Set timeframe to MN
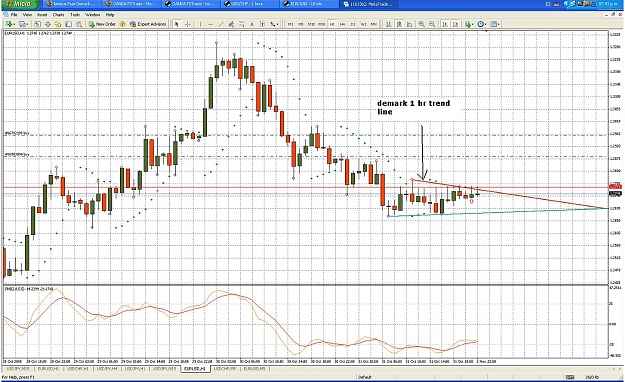This screenshot has height=382, width=625. pos(374,24)
